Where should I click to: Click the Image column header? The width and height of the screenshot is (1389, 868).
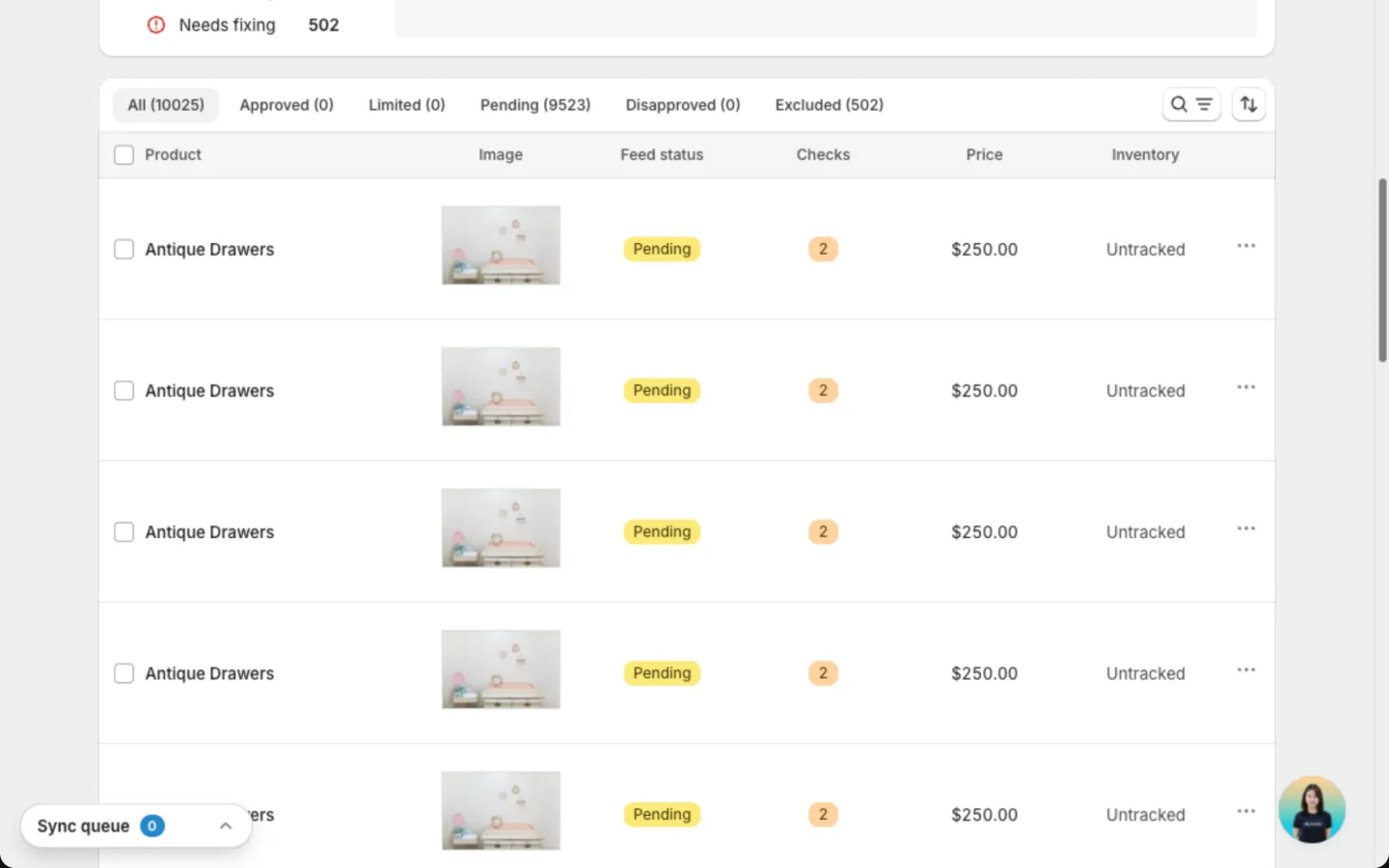(x=501, y=154)
